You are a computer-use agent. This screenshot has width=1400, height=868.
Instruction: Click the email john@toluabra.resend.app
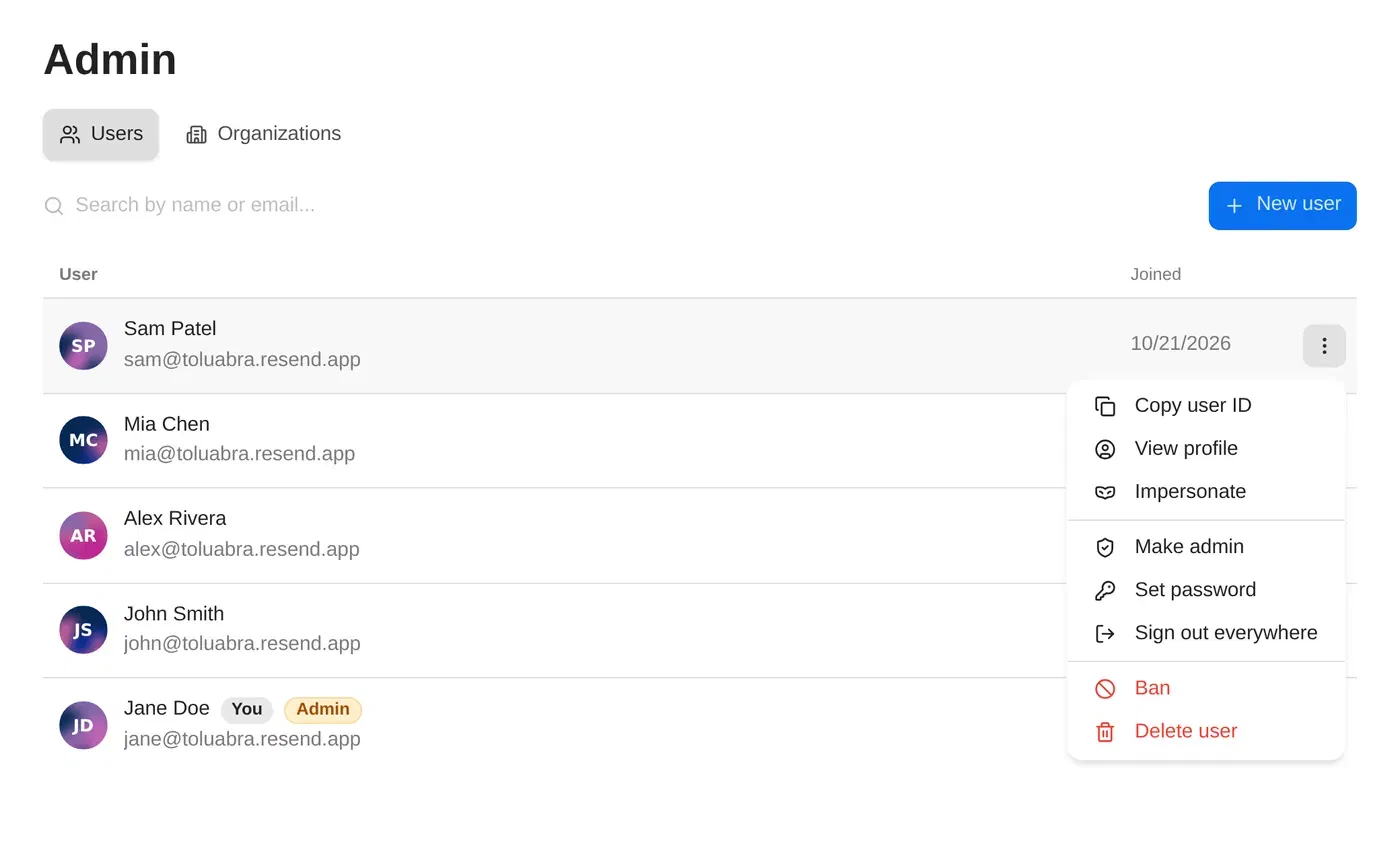[x=242, y=644]
